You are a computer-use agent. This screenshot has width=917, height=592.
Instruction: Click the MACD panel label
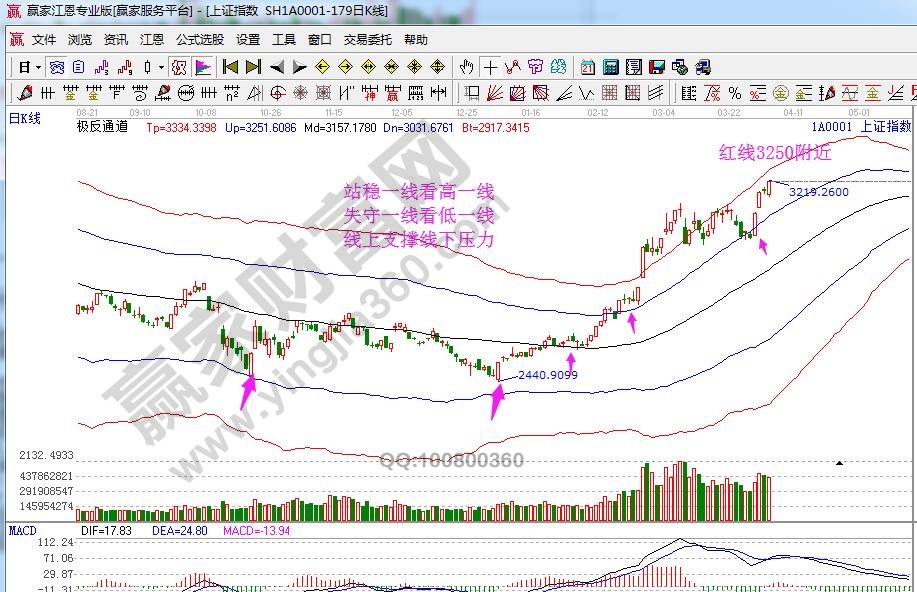coord(22,530)
